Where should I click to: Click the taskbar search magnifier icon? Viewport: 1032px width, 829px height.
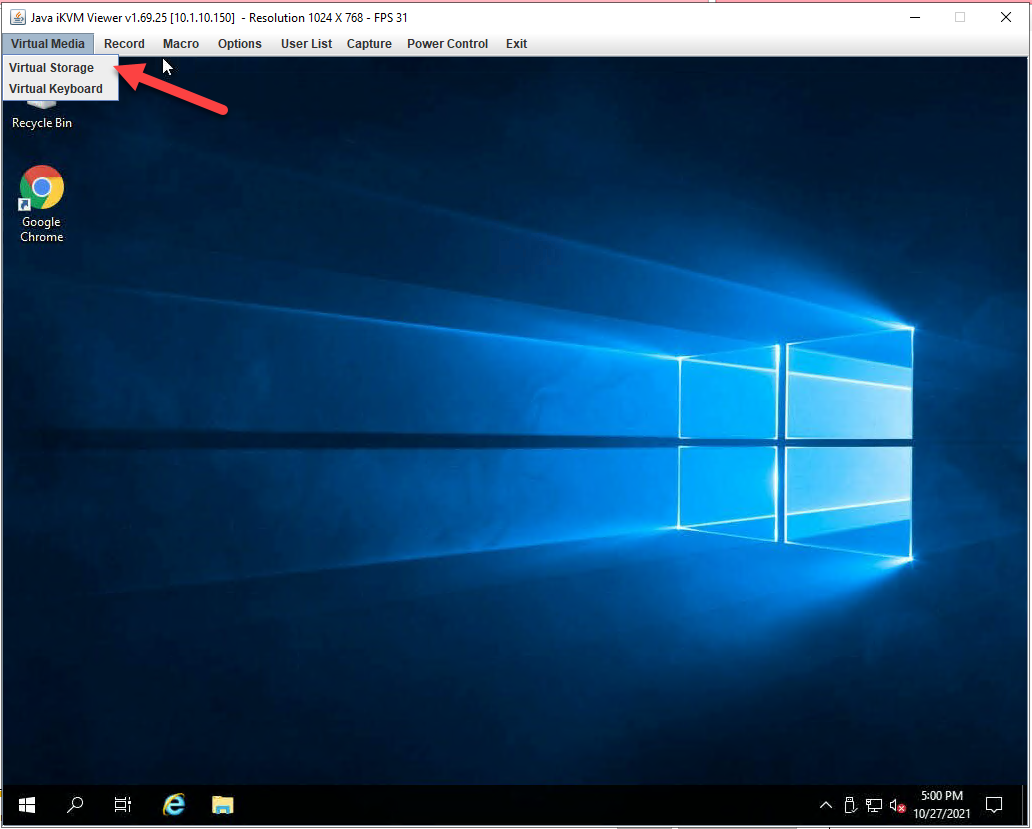point(75,804)
